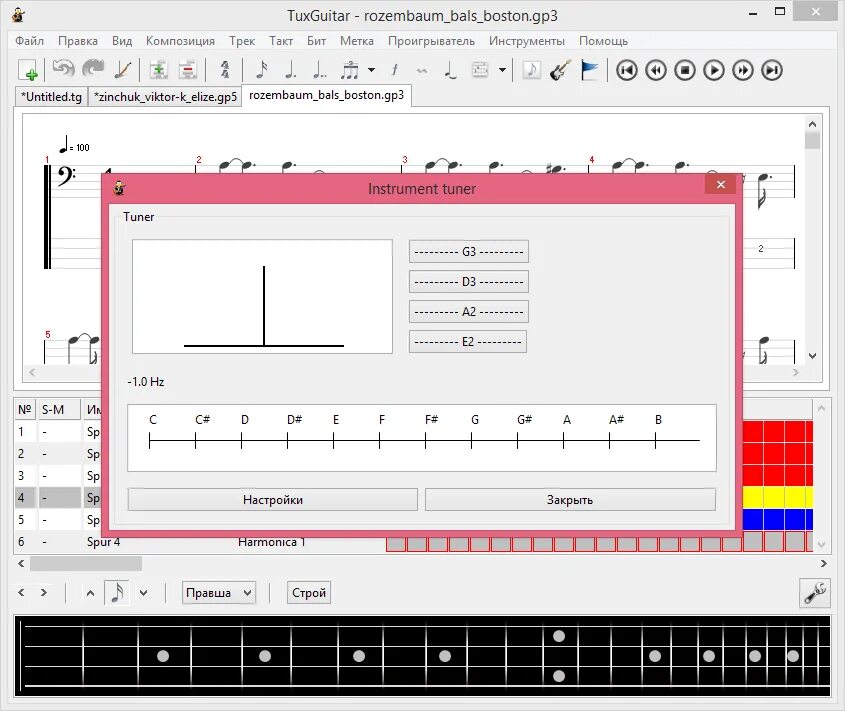Toggle the dotted note icon

click(x=291, y=70)
